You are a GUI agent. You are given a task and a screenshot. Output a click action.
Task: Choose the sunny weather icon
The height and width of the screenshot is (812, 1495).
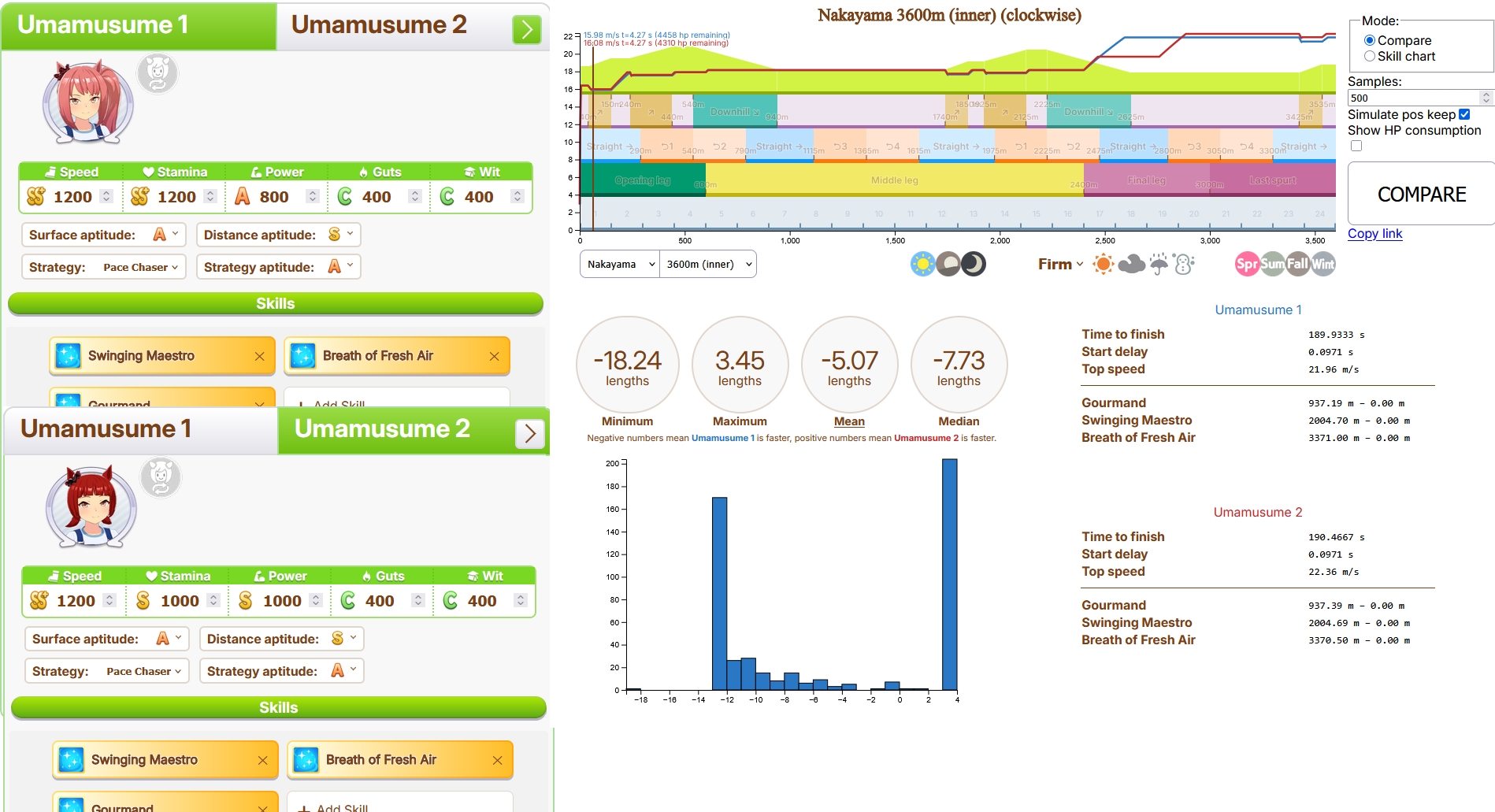point(1104,264)
